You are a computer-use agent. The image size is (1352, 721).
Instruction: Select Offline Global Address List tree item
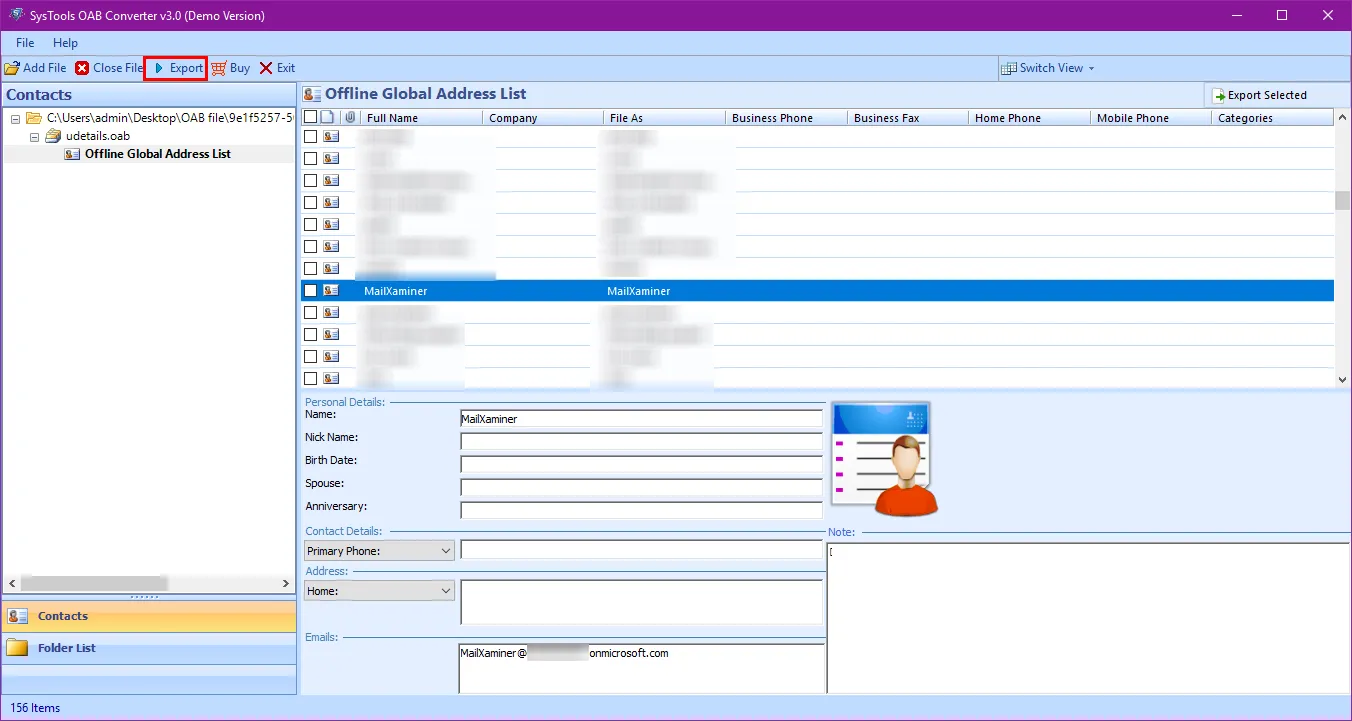pyautogui.click(x=158, y=154)
